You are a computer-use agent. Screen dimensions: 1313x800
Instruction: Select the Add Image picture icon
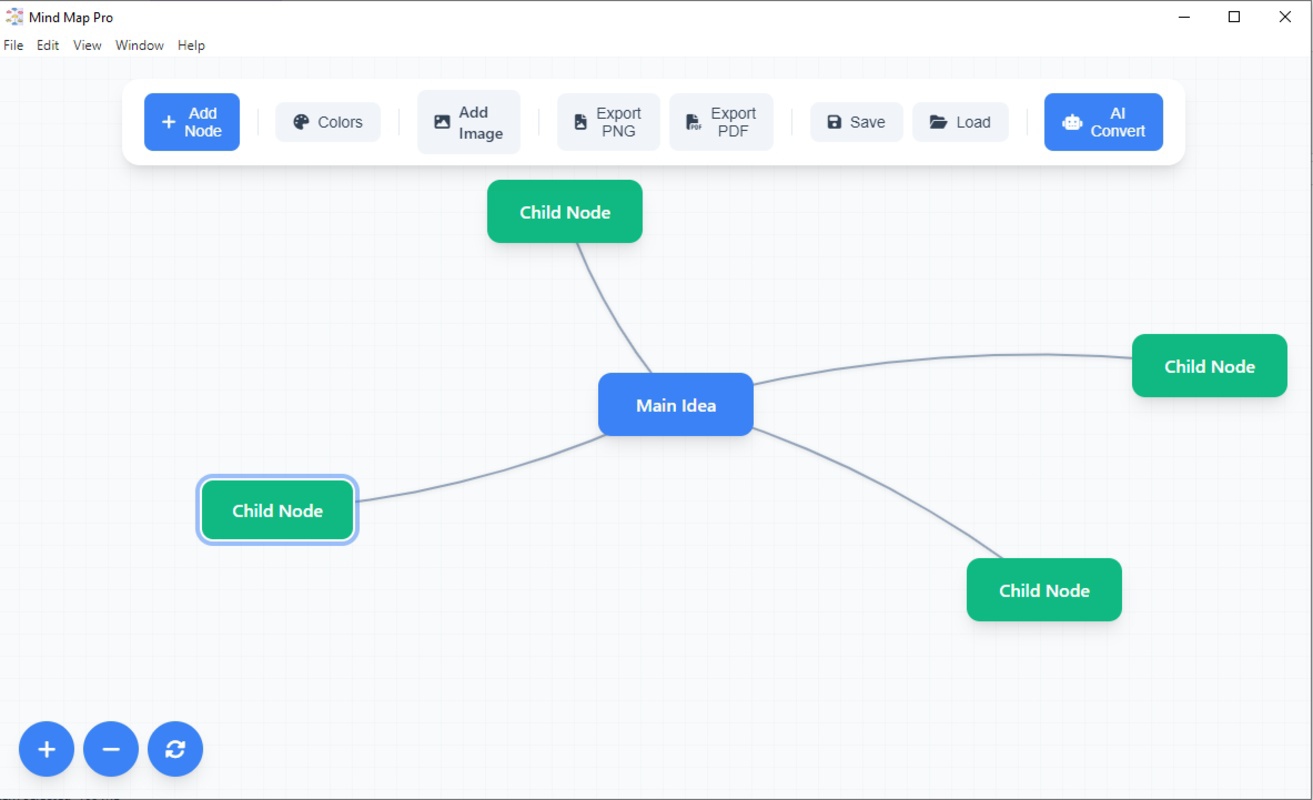pos(442,120)
